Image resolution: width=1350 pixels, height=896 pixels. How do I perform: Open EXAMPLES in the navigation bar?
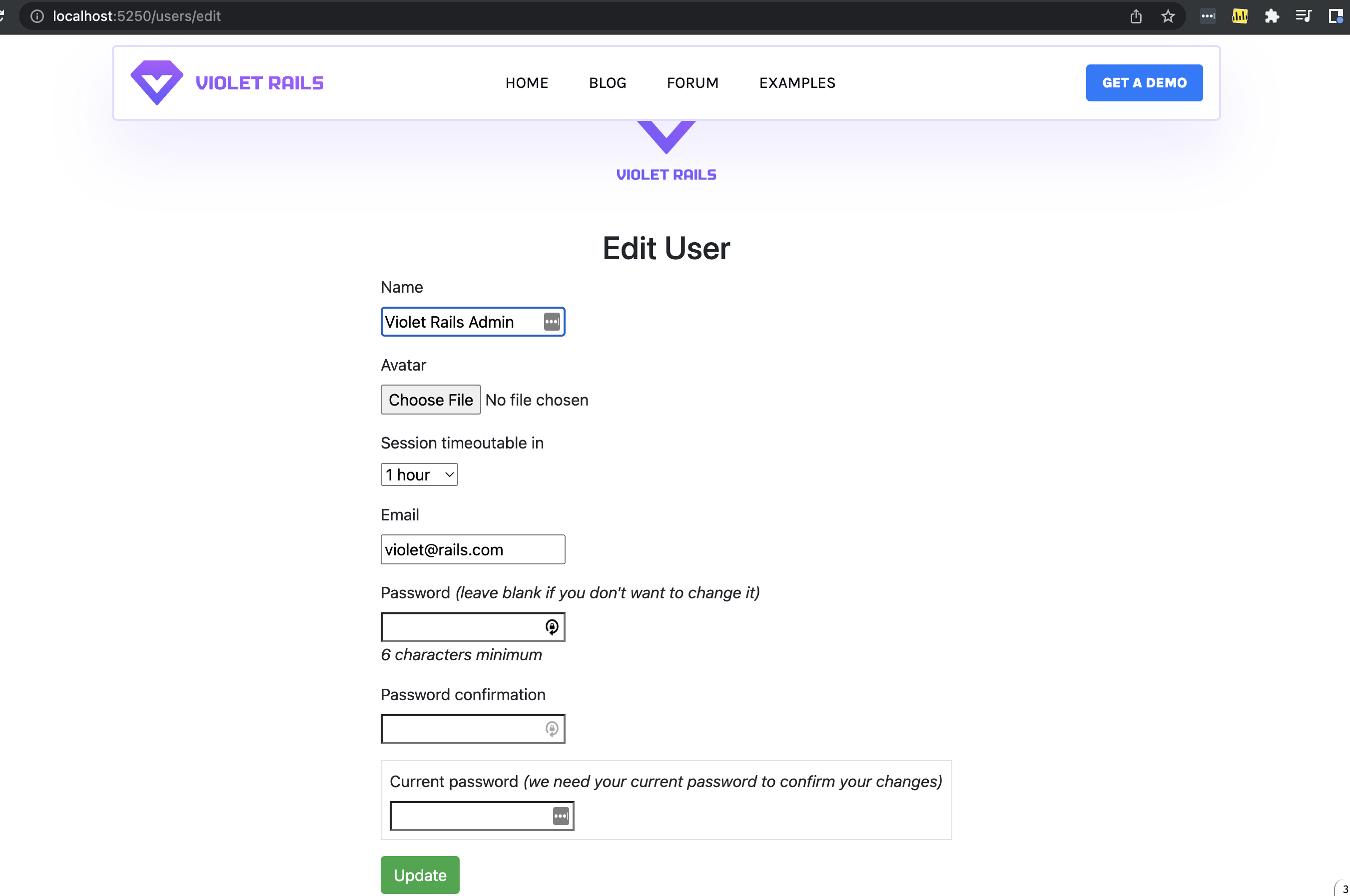pos(797,83)
